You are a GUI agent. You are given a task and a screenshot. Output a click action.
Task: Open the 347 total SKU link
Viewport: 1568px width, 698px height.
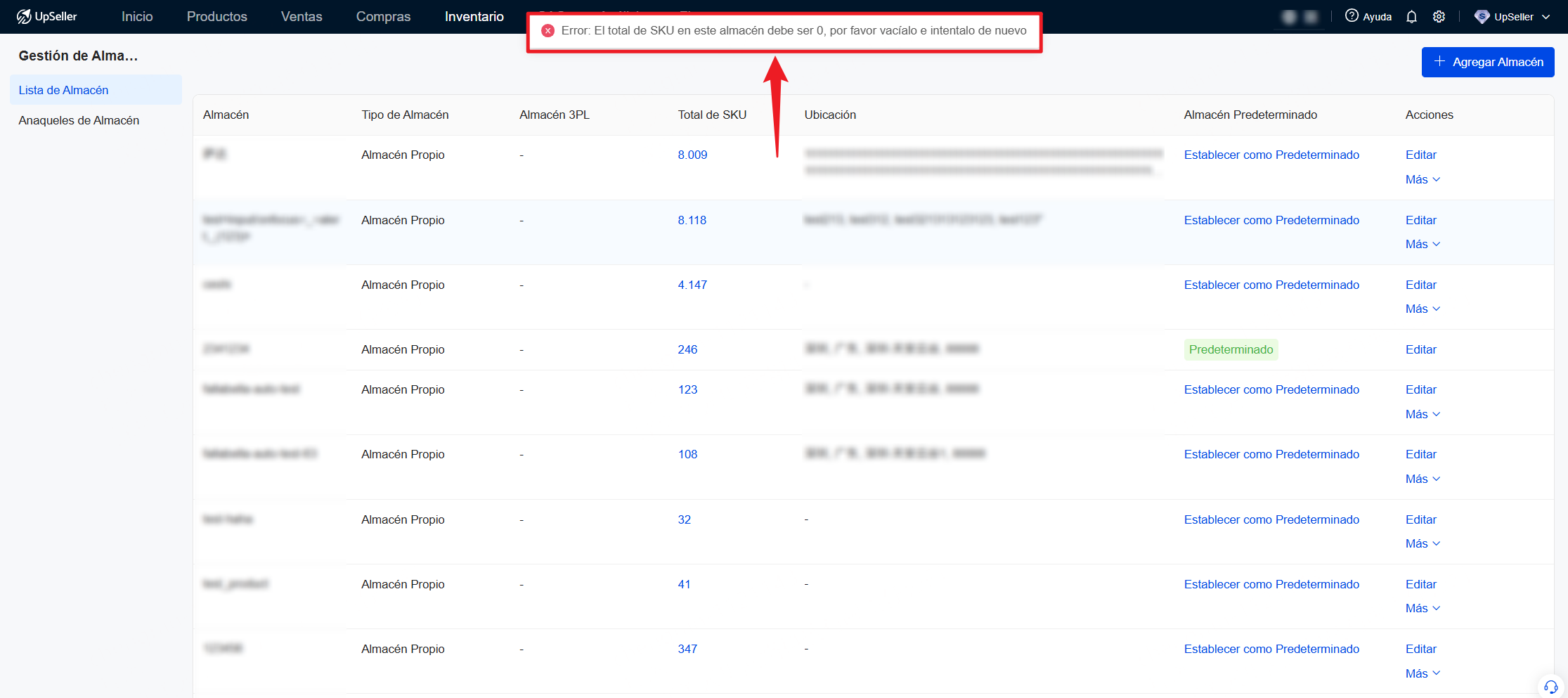pos(687,649)
